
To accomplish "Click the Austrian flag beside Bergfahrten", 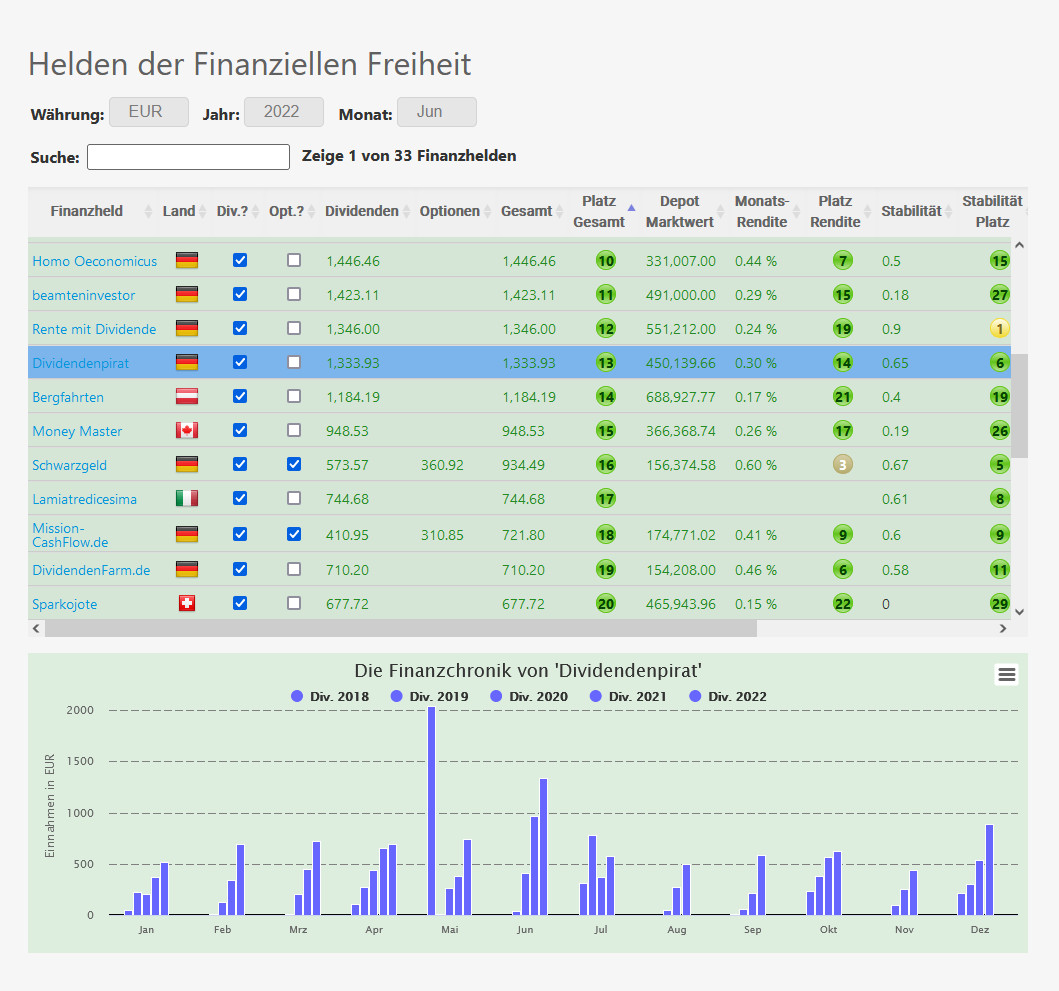I will [x=186, y=397].
